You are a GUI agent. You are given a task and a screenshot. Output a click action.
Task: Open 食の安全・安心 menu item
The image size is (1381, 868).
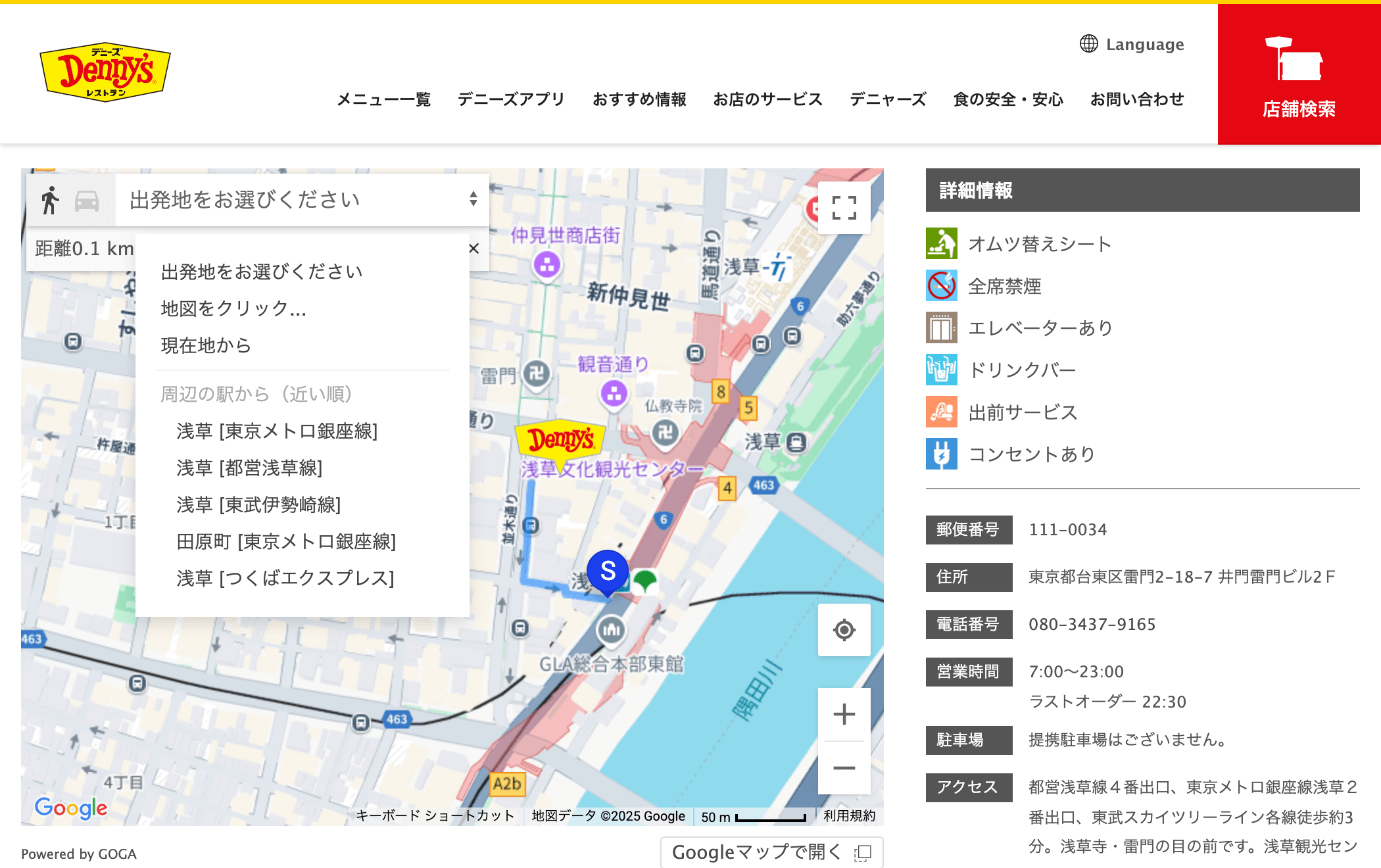click(1008, 99)
